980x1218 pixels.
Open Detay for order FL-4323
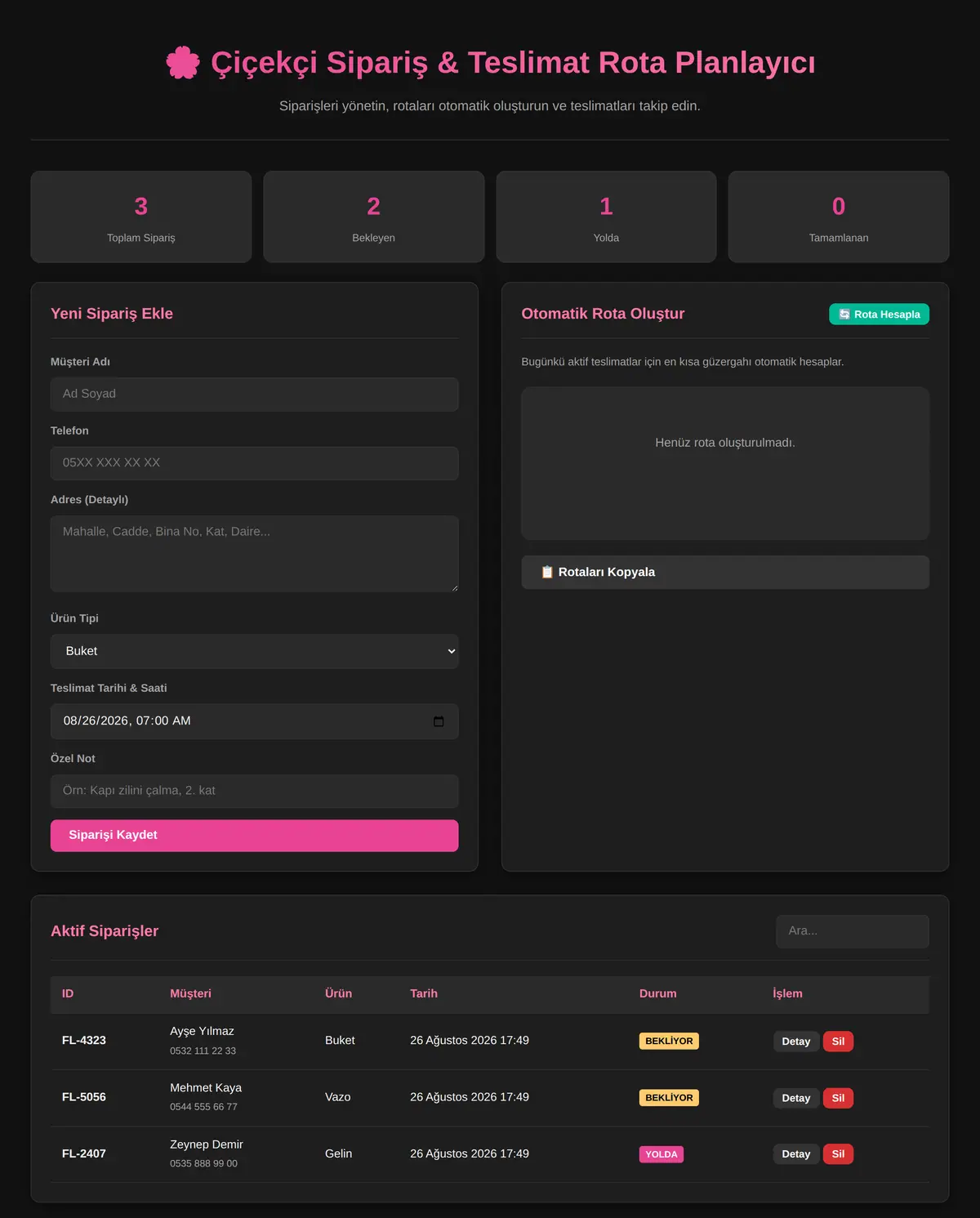point(795,1042)
